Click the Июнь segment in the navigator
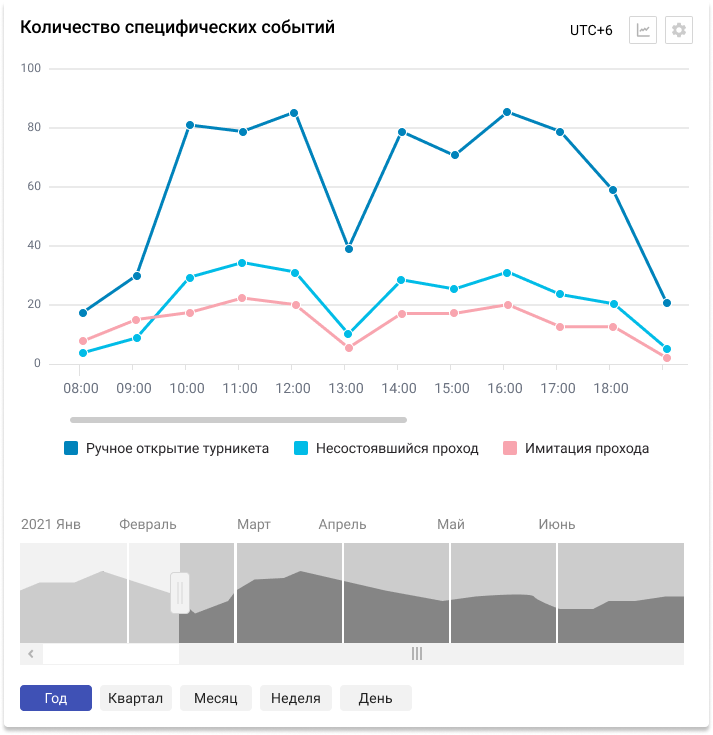Screen dimensions: 713x735 (621, 593)
